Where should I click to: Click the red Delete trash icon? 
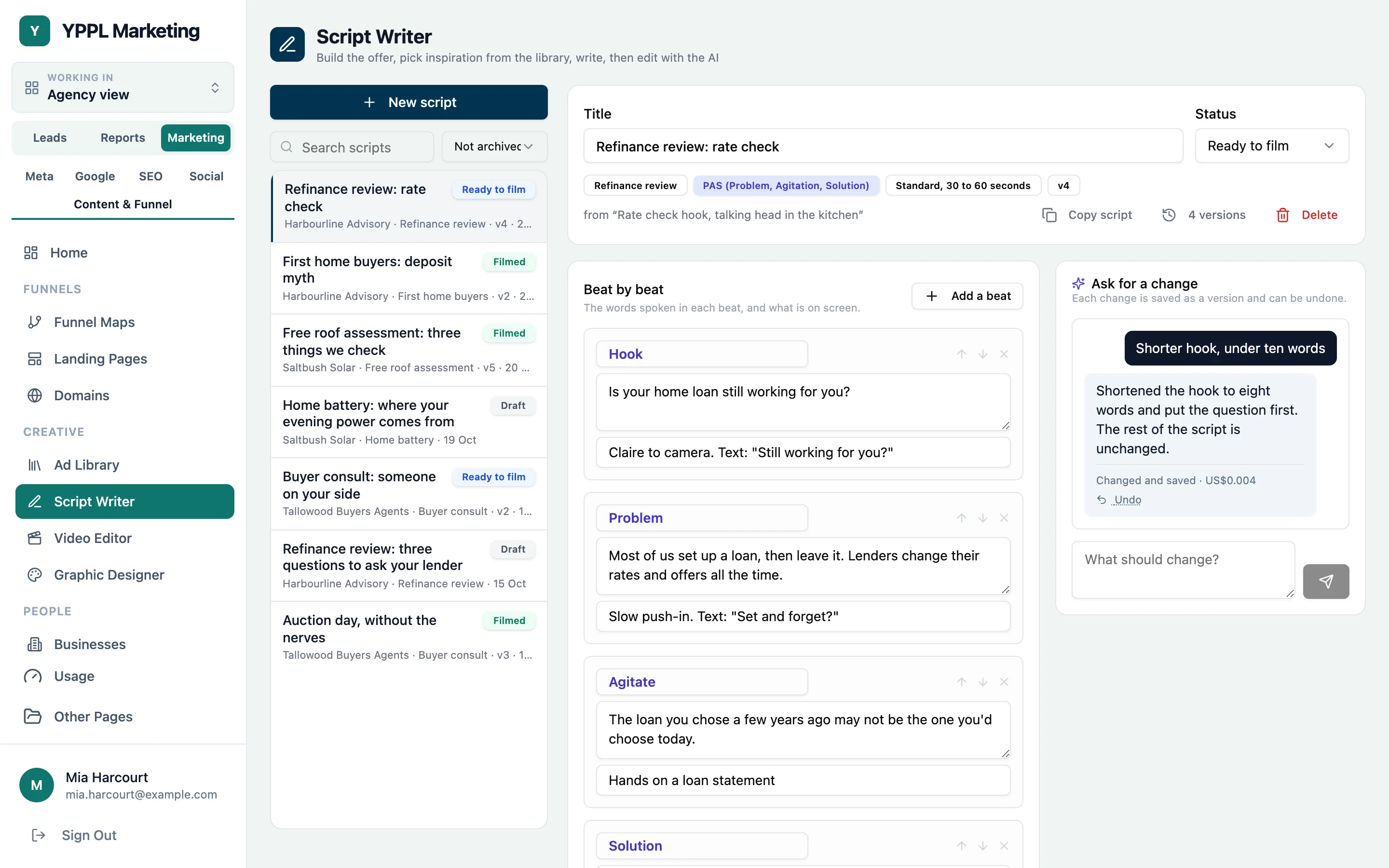[x=1282, y=215]
